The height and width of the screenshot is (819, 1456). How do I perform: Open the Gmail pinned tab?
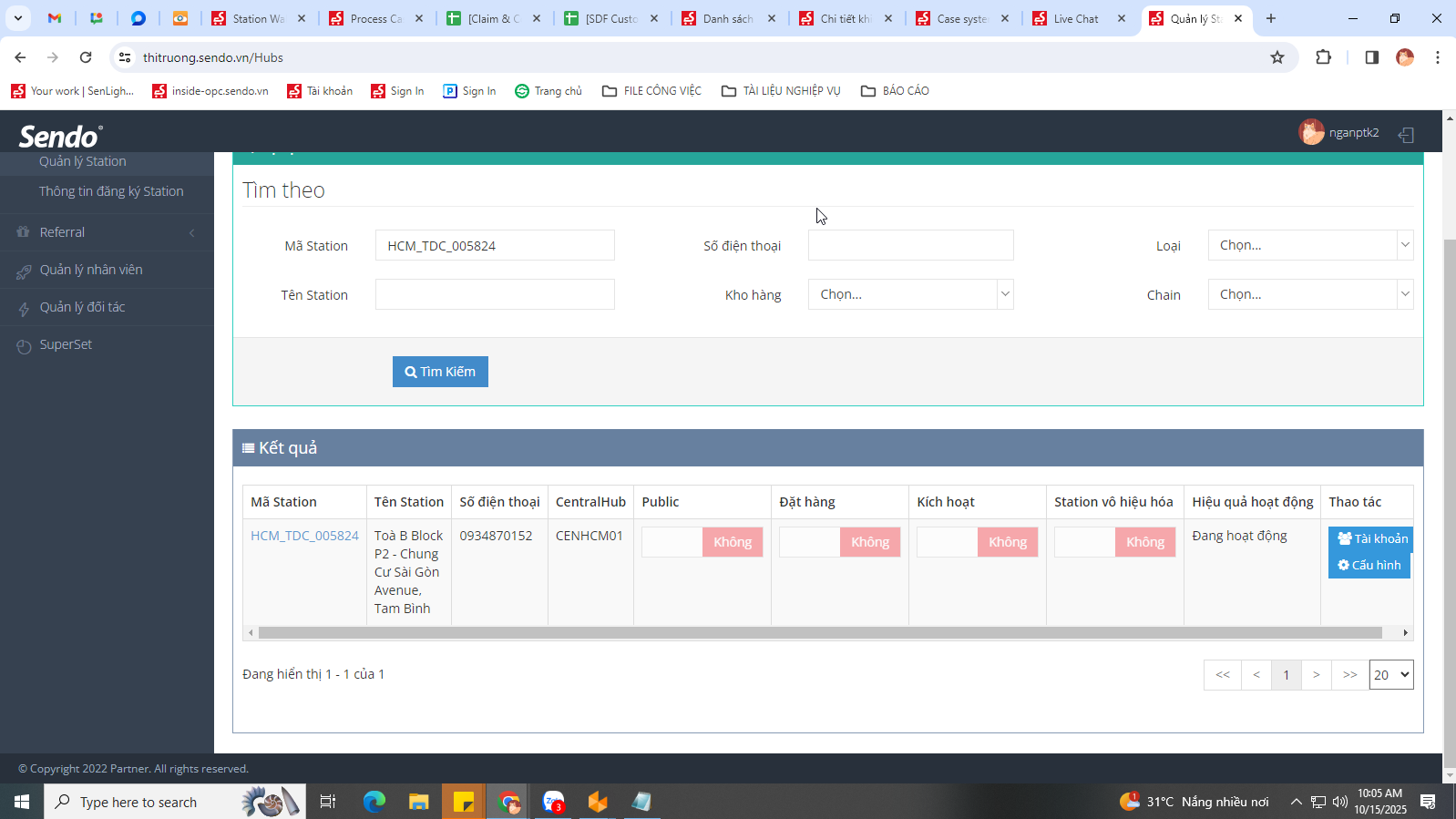coord(55,18)
